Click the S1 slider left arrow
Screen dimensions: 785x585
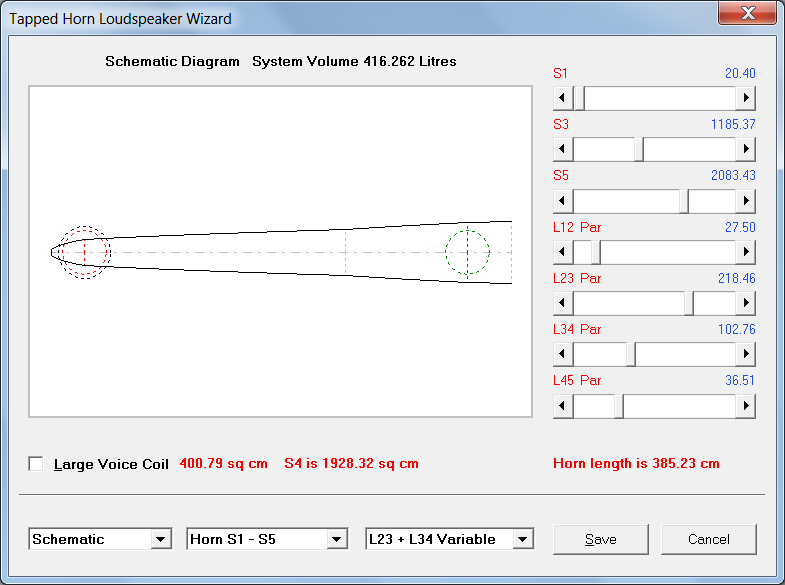click(x=563, y=98)
